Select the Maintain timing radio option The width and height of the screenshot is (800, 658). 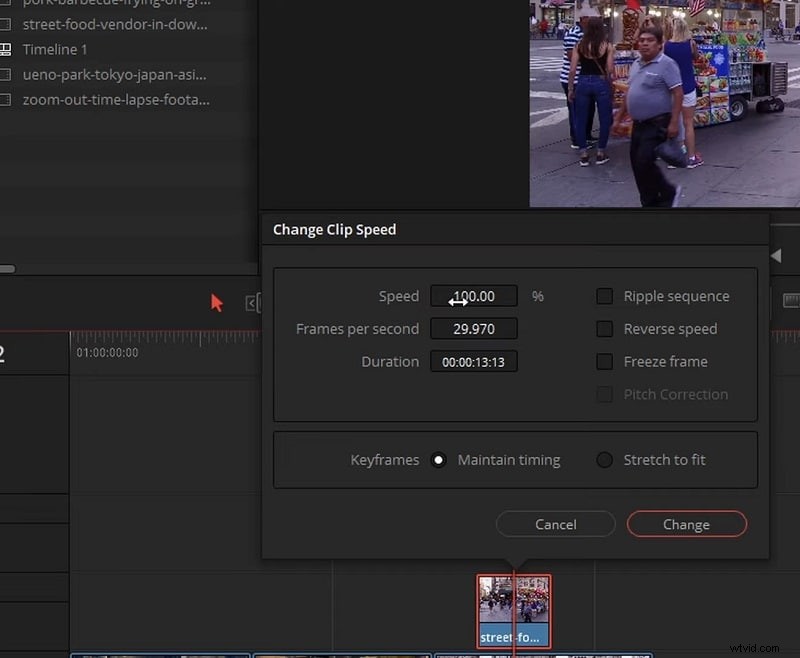click(438, 460)
